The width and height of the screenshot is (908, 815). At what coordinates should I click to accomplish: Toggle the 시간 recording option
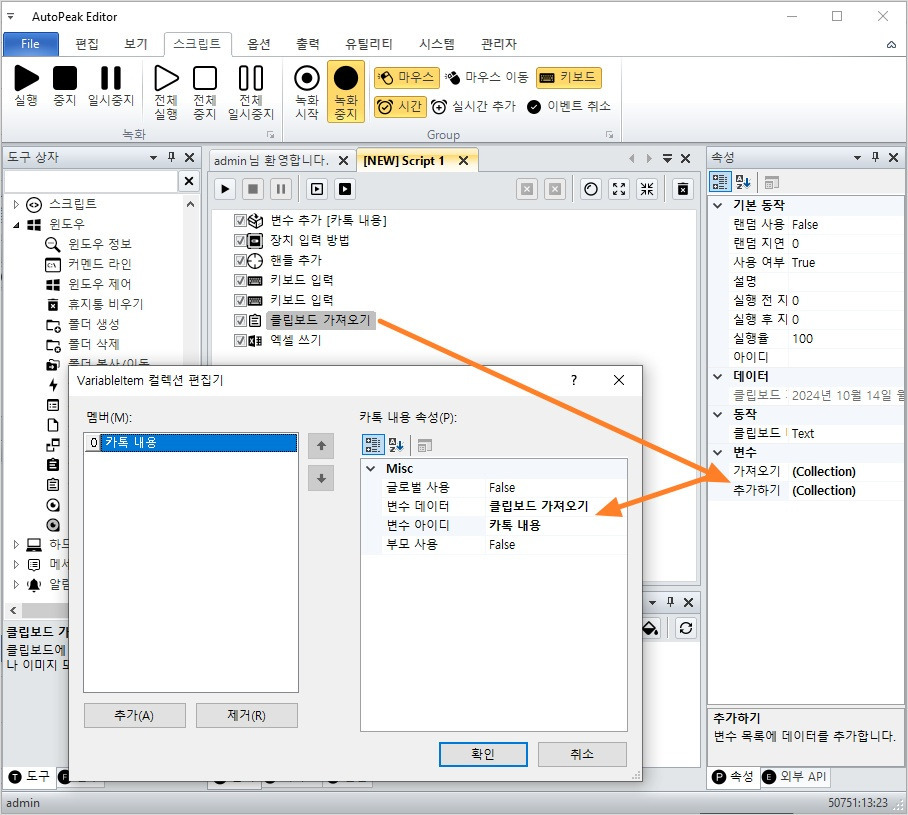[400, 107]
